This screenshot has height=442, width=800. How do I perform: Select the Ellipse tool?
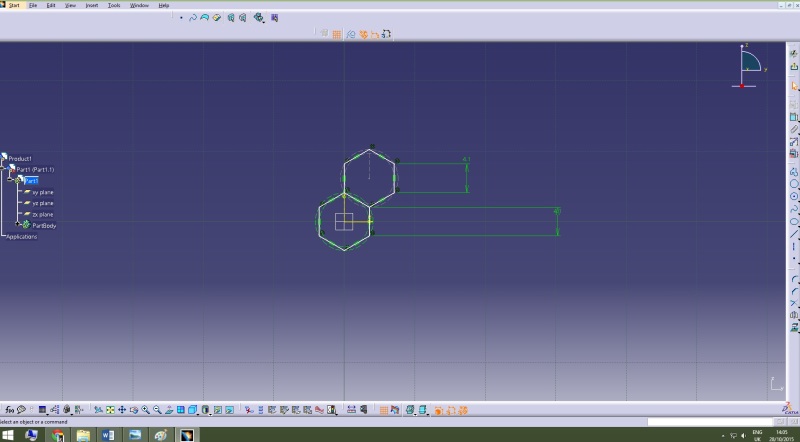794,222
